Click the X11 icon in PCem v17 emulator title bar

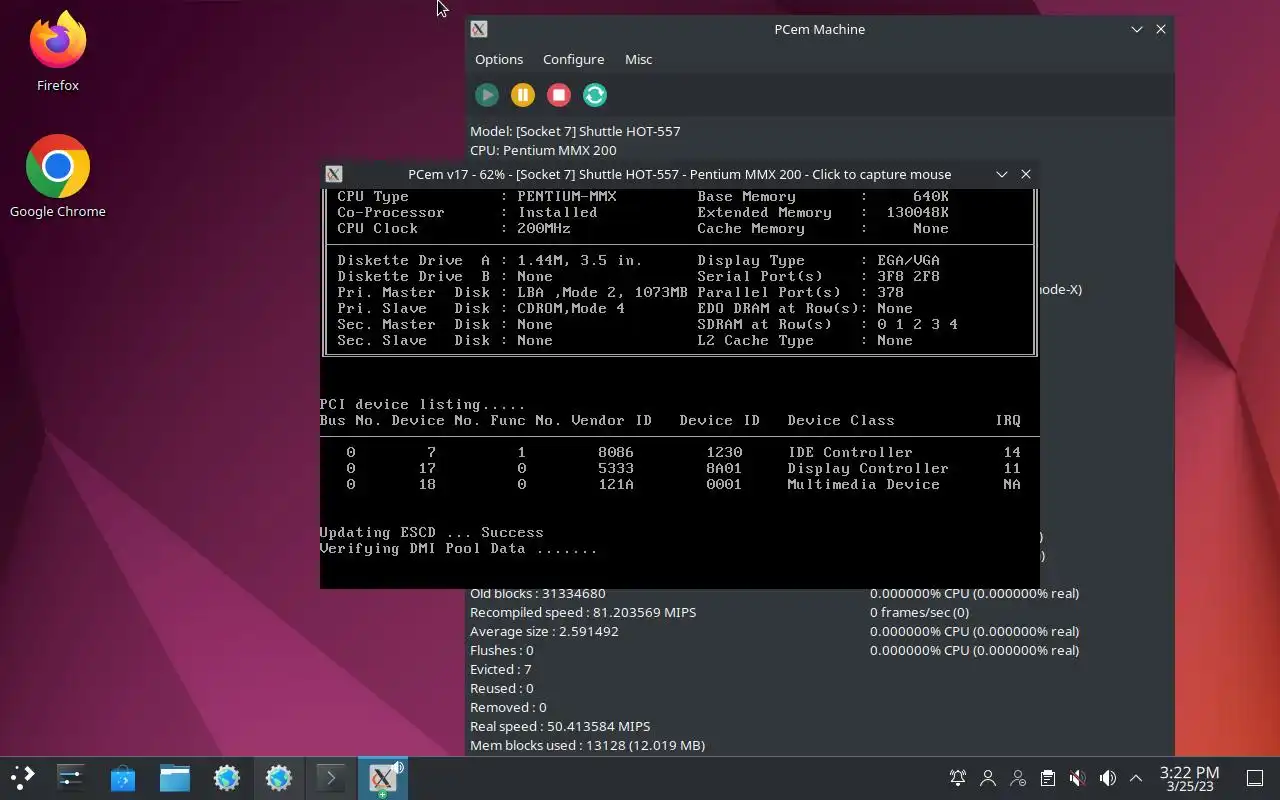[334, 174]
